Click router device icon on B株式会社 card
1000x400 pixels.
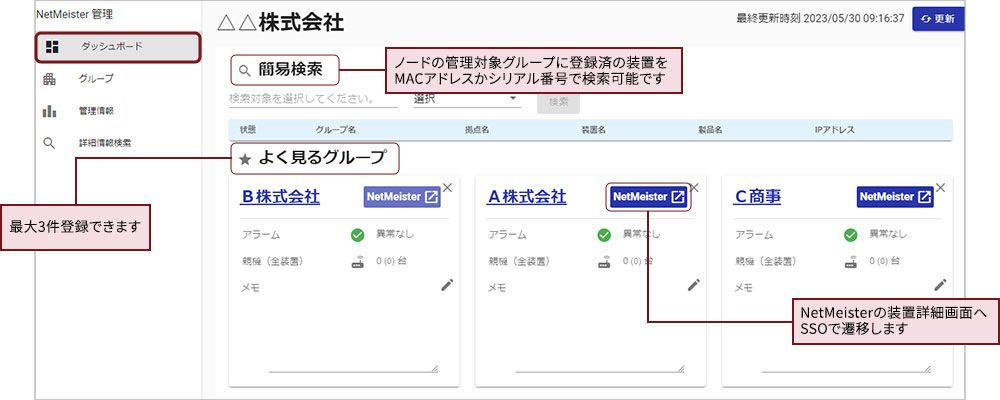[357, 262]
